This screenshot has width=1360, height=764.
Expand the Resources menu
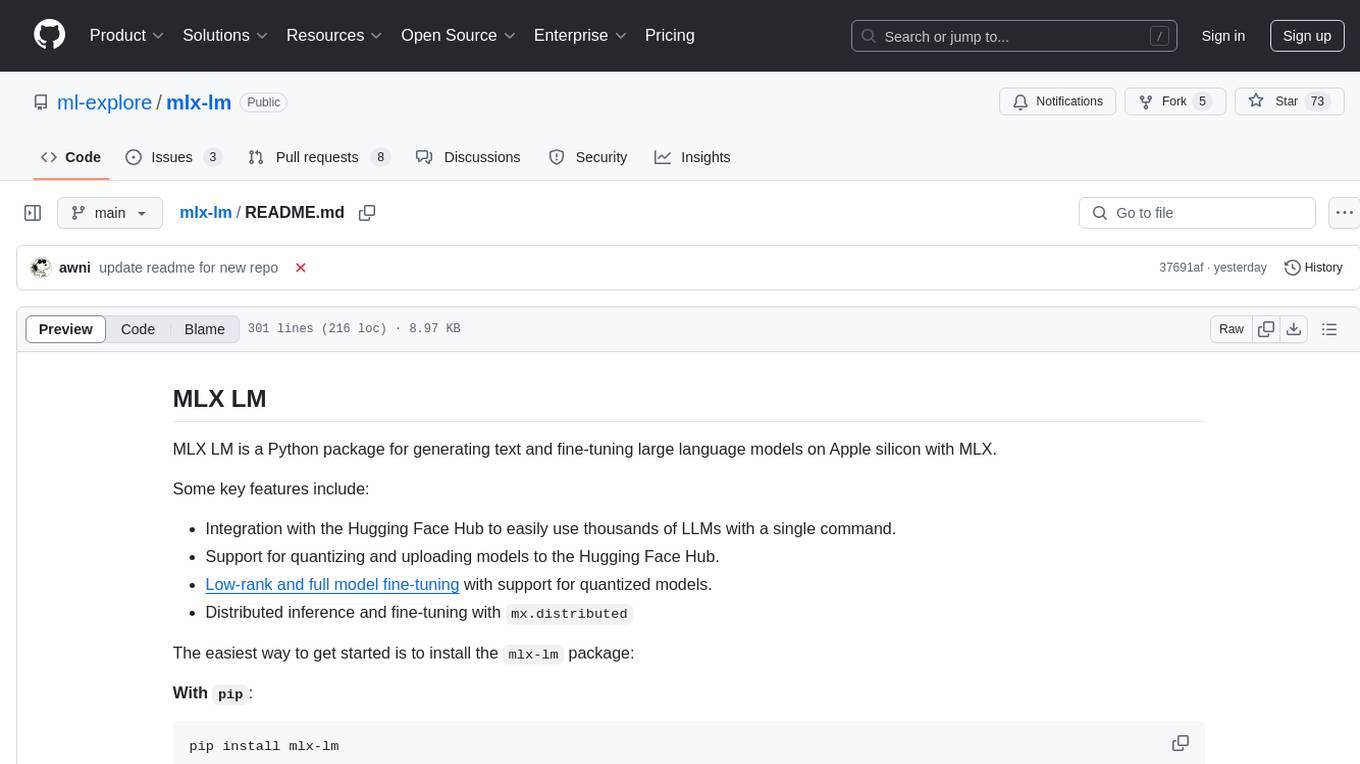click(334, 35)
